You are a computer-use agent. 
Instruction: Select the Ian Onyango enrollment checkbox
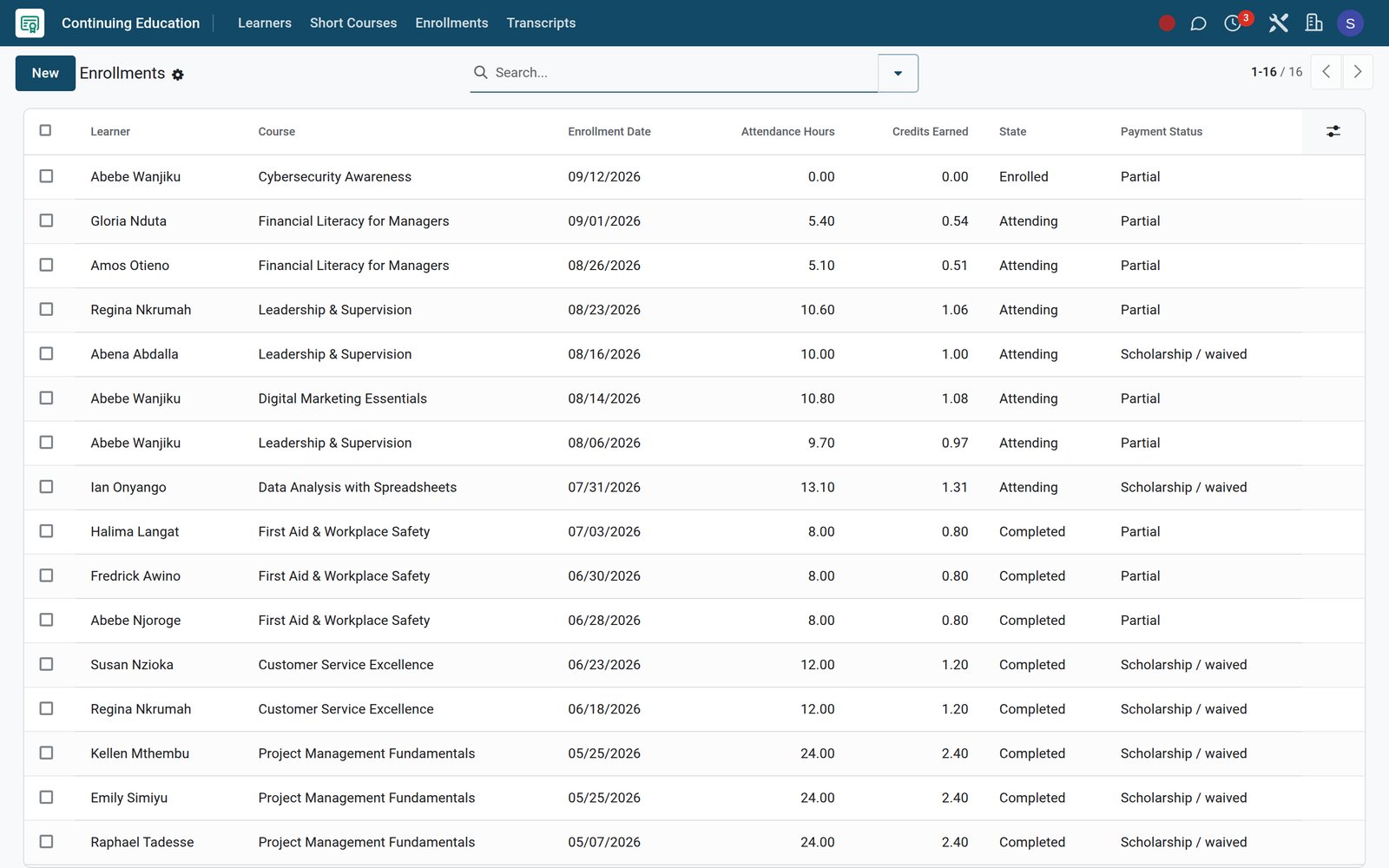[x=46, y=487]
